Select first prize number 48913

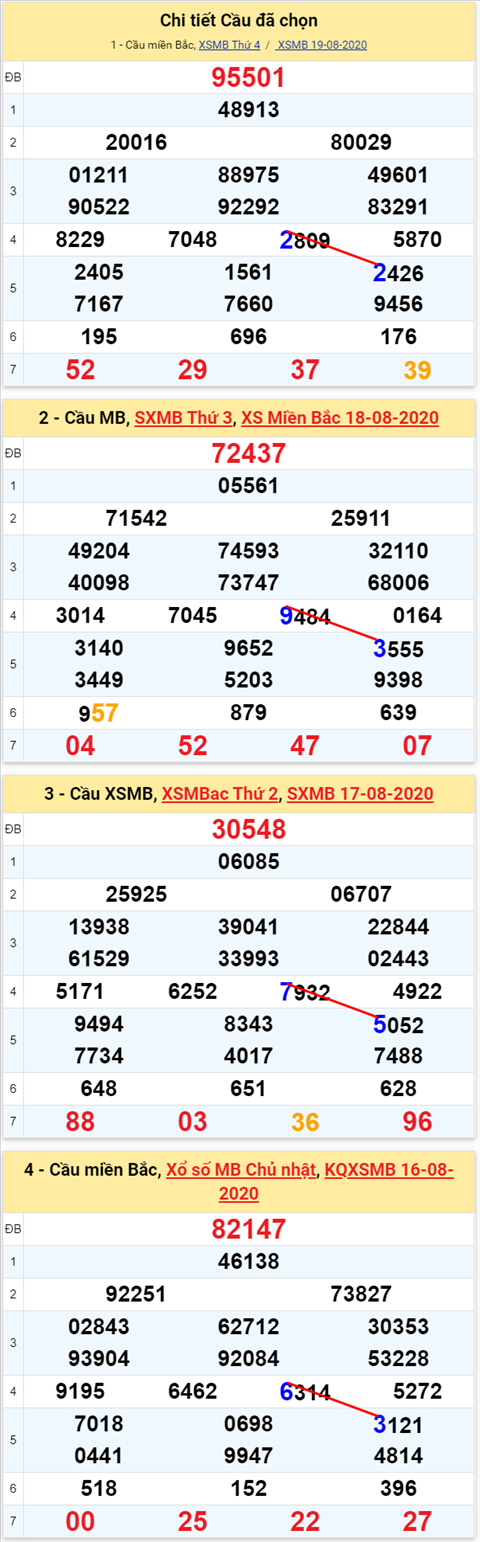(249, 110)
